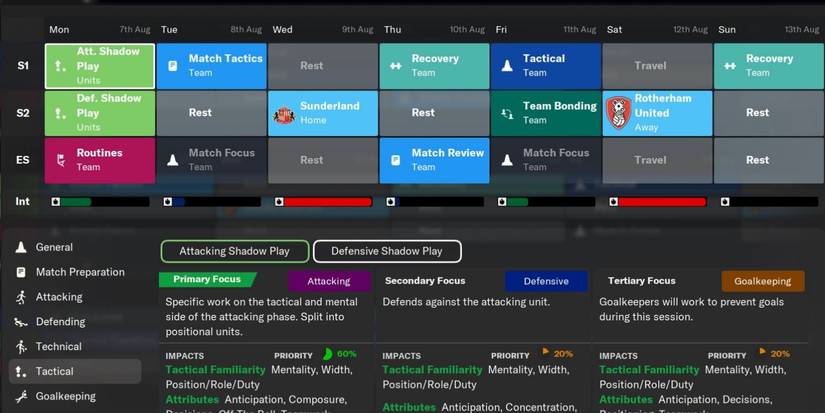Viewport: 825px width, 413px height.
Task: Click the General cone icon
Action: 21,247
